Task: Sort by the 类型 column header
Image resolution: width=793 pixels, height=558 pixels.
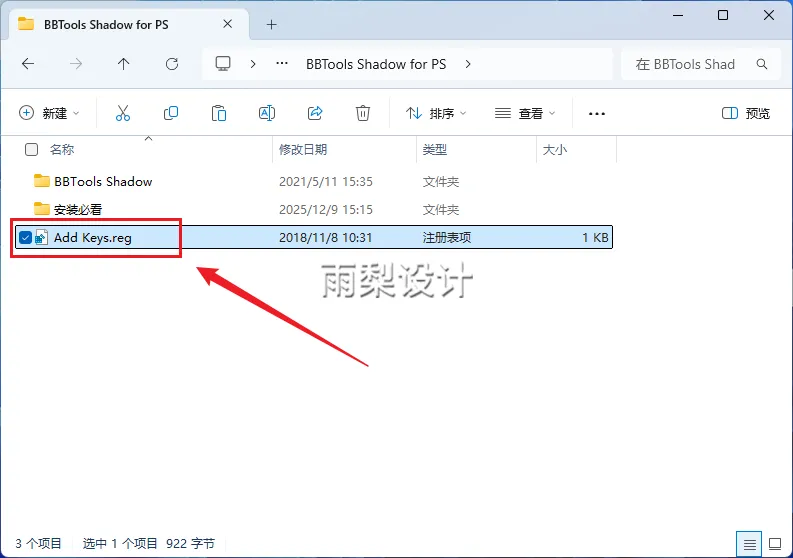Action: click(x=435, y=149)
